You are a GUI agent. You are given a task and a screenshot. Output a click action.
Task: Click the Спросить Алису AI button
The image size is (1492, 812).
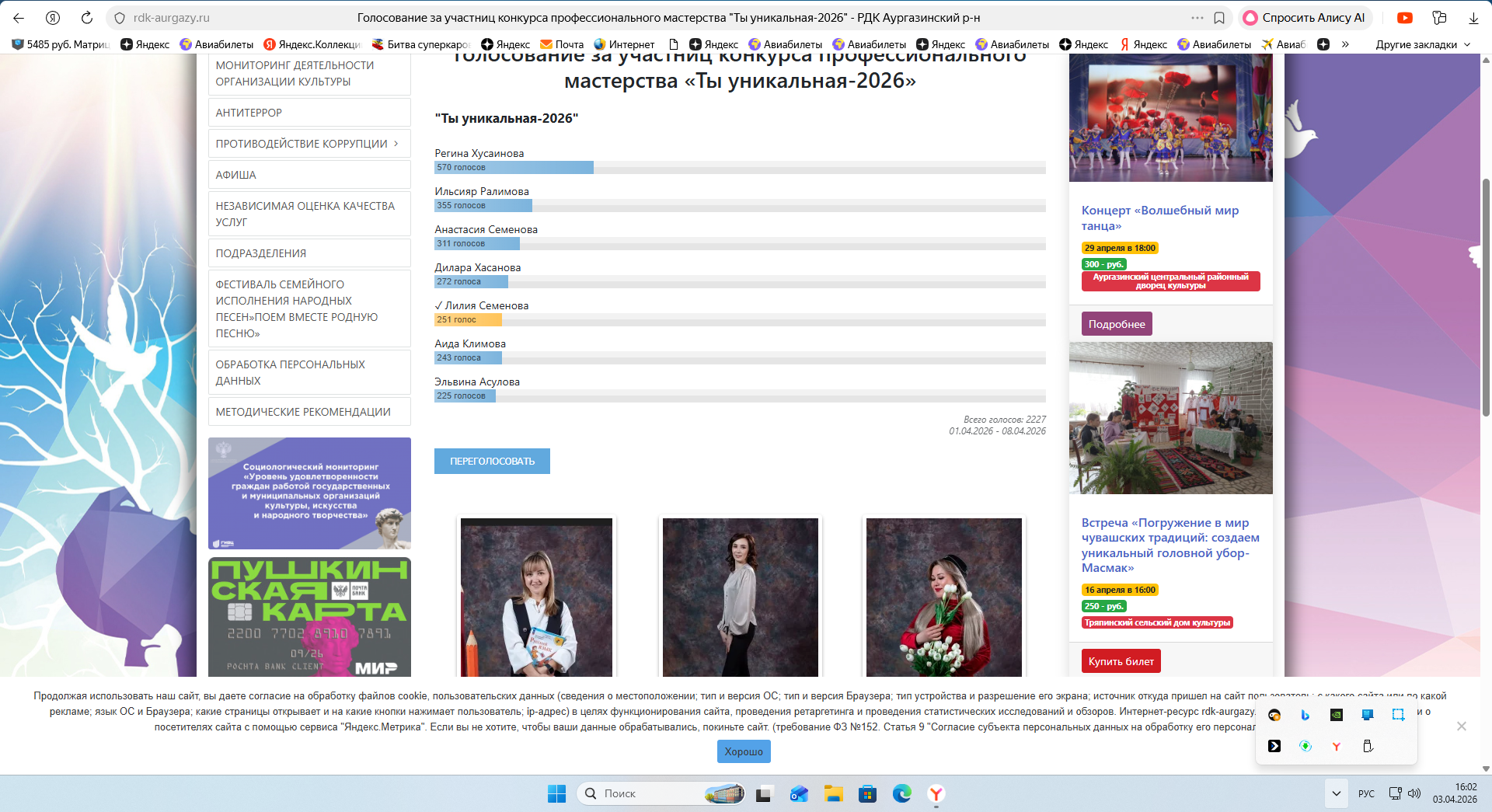[1305, 18]
